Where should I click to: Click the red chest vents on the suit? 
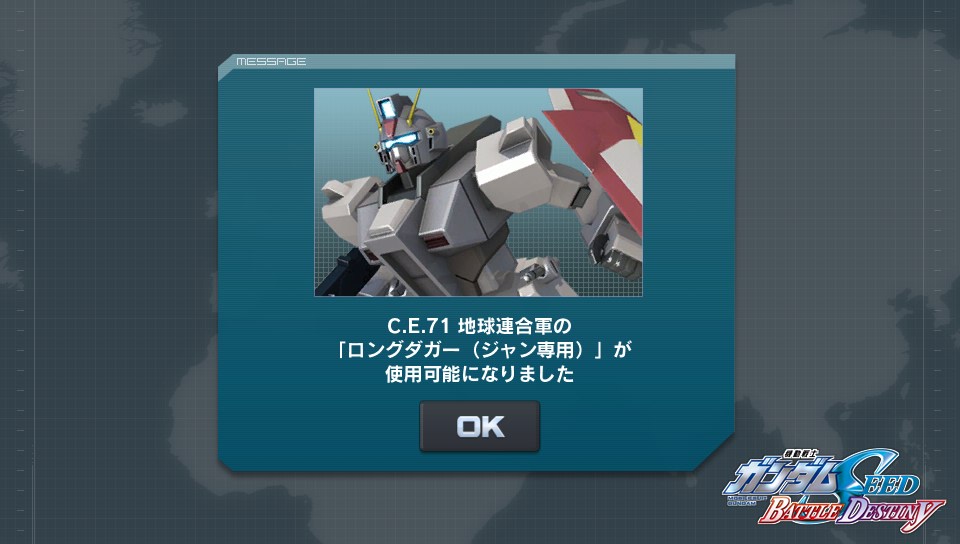[438, 242]
